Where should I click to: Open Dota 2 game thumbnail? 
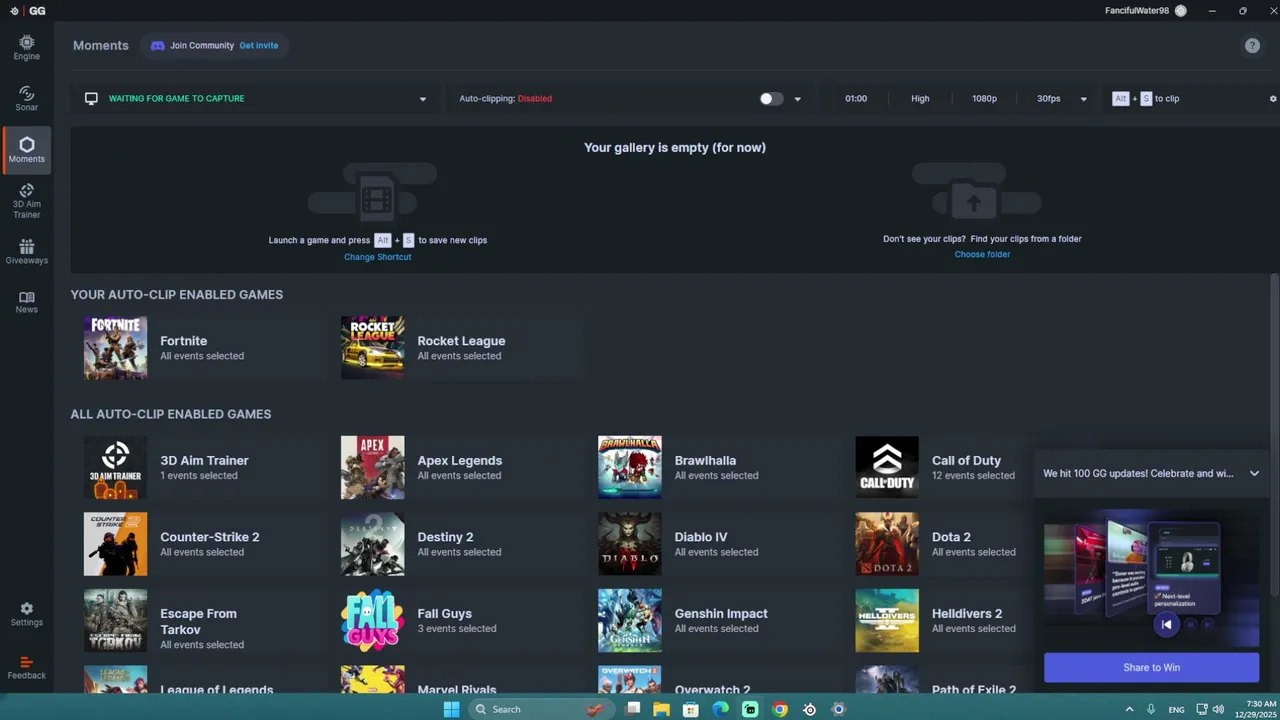coord(886,544)
